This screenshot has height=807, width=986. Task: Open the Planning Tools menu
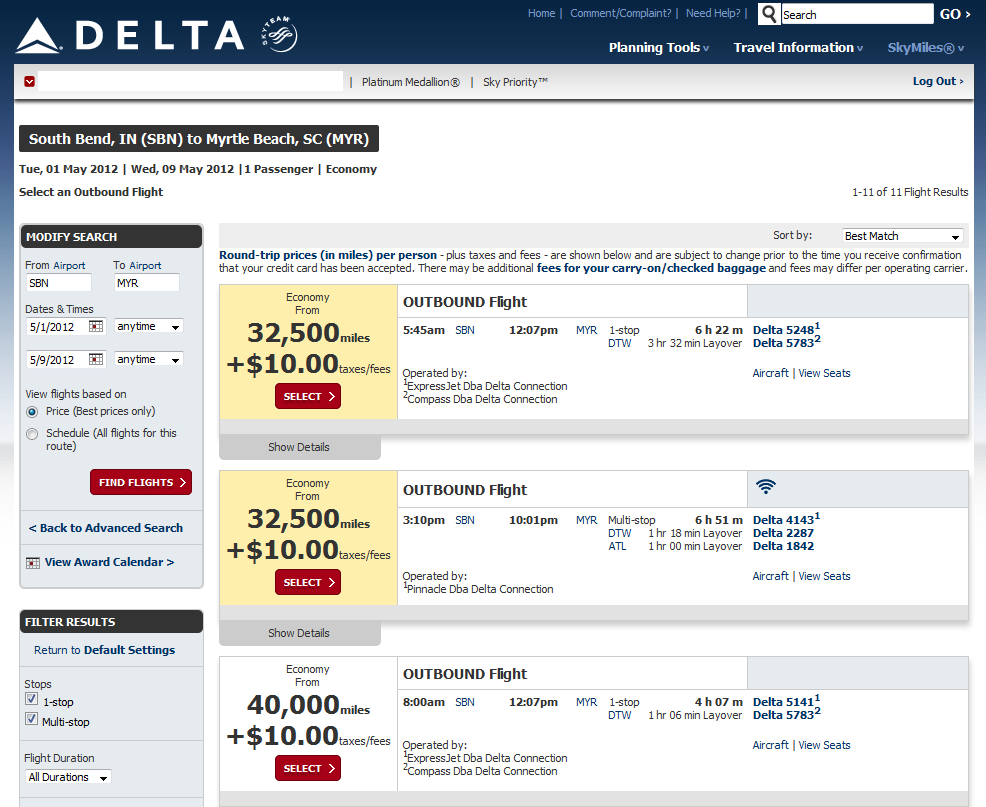click(x=658, y=48)
